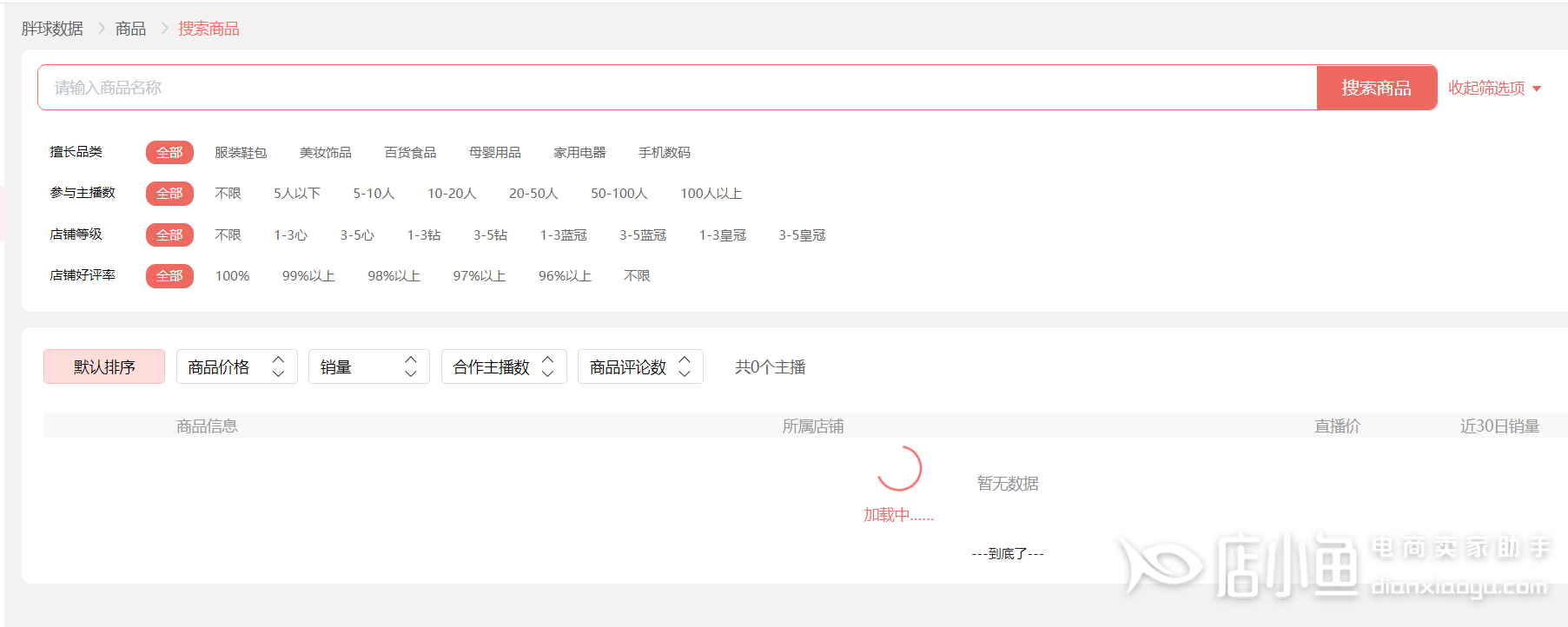Click the red 搜索商品 search button

pos(1377,88)
